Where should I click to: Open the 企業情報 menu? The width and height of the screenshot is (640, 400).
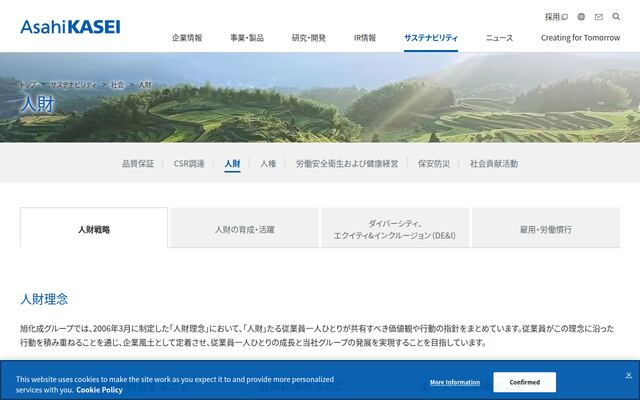tap(187, 38)
